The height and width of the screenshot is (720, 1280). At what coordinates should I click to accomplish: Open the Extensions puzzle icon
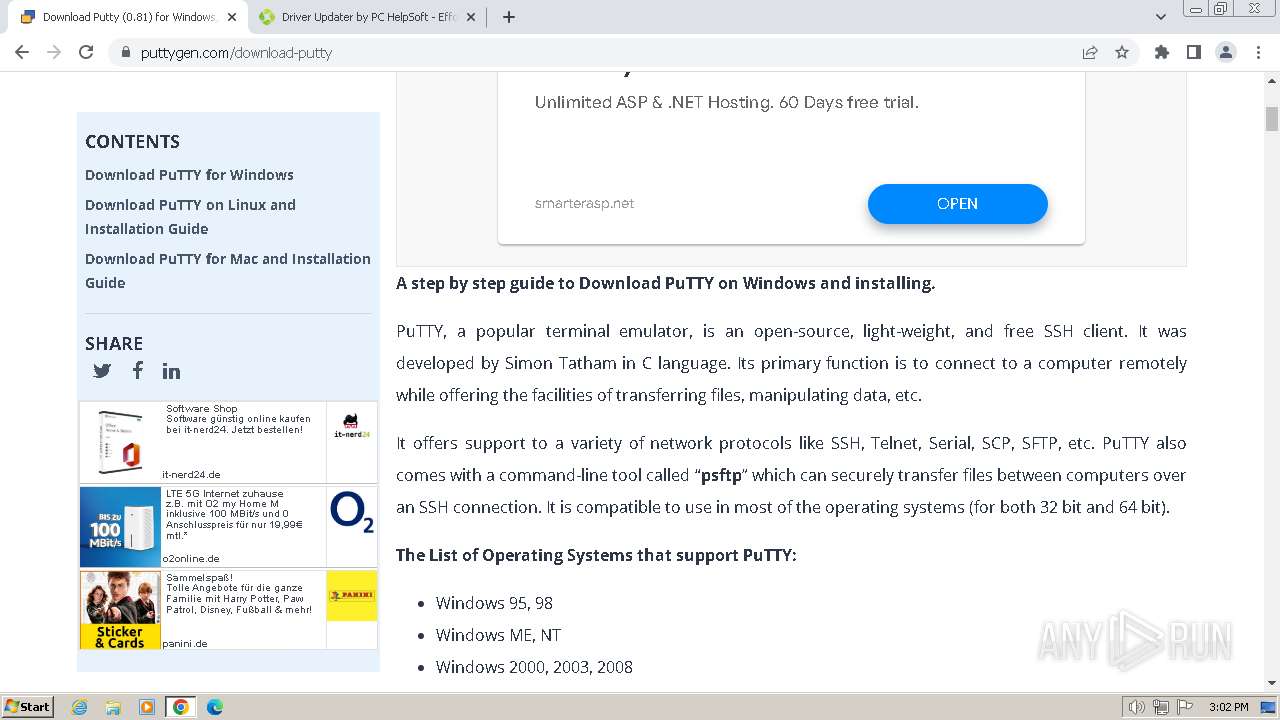coord(1161,52)
